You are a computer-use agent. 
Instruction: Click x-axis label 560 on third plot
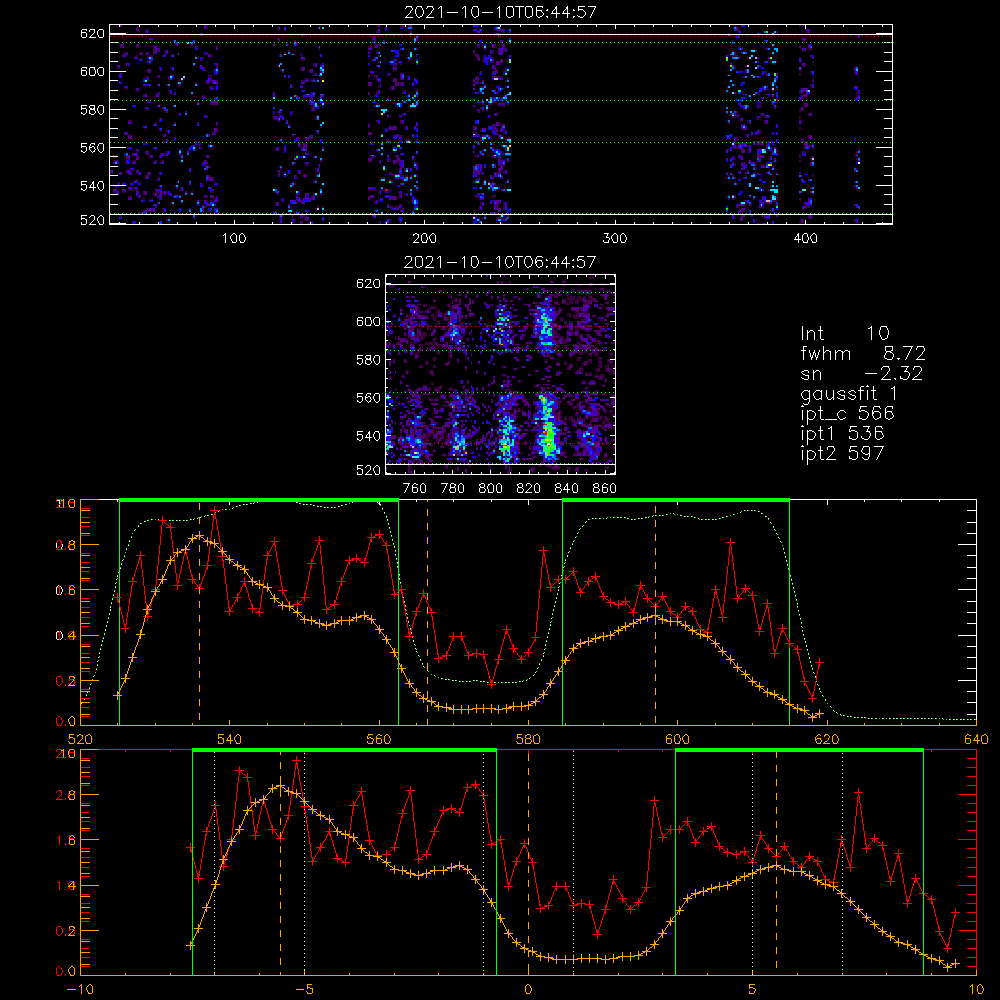click(379, 740)
